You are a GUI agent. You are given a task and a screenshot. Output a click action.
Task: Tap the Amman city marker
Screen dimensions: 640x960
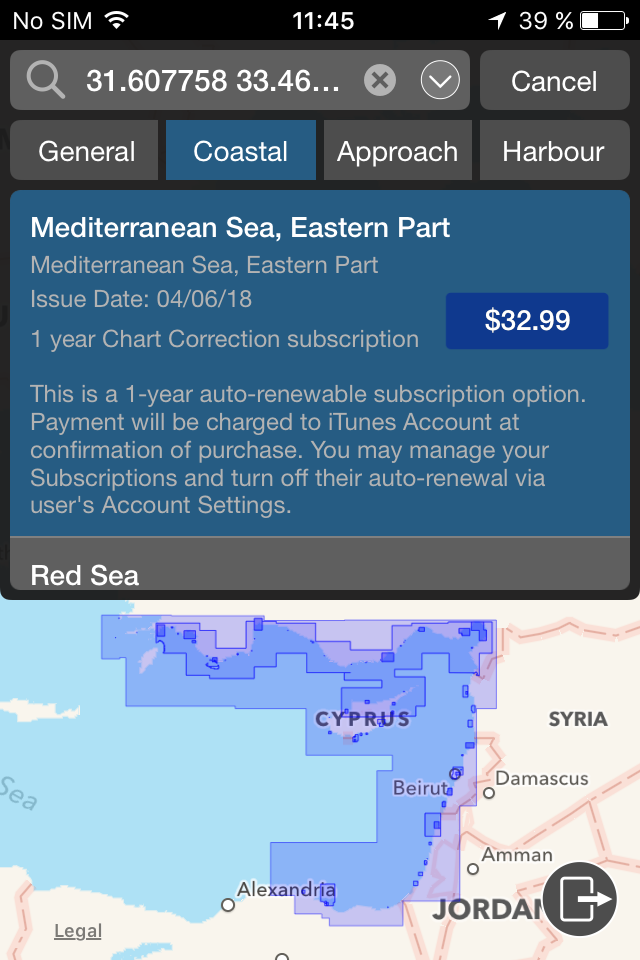click(473, 869)
